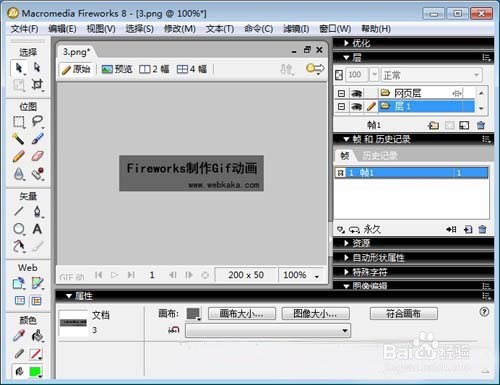
Task: Expand the 特殊字符 panel
Action: click(x=346, y=272)
